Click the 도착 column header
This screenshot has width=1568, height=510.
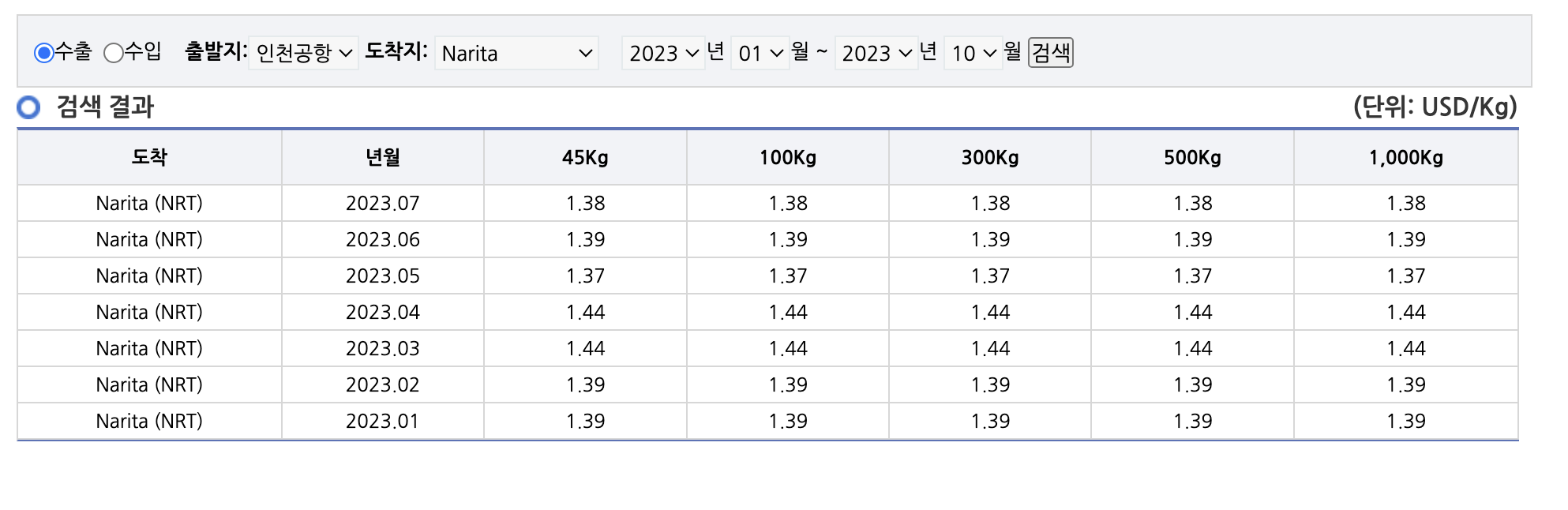(149, 157)
